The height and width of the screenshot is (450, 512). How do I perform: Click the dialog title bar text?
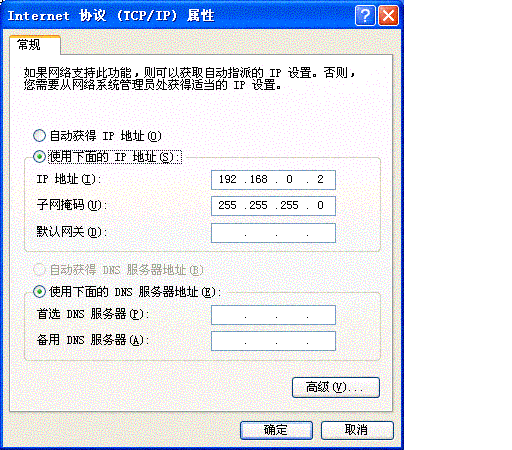pos(111,15)
